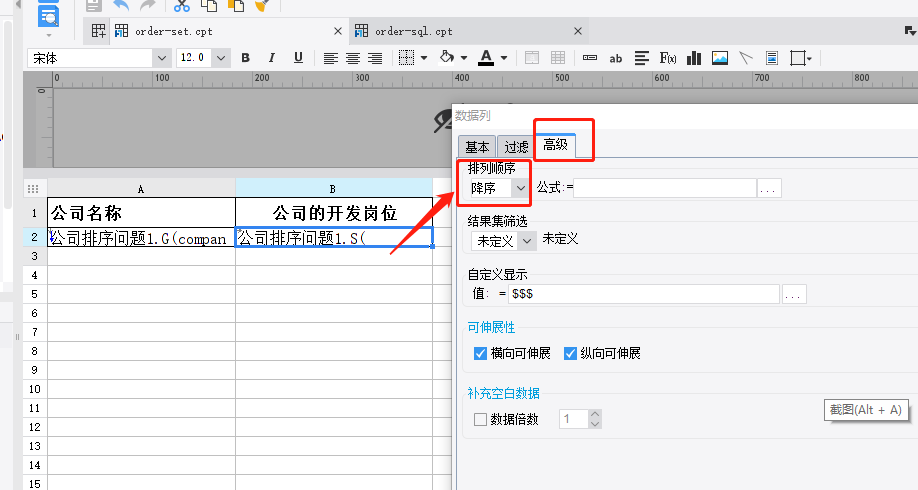
Task: Decrease the data multiple stepper value
Action: [x=595, y=424]
